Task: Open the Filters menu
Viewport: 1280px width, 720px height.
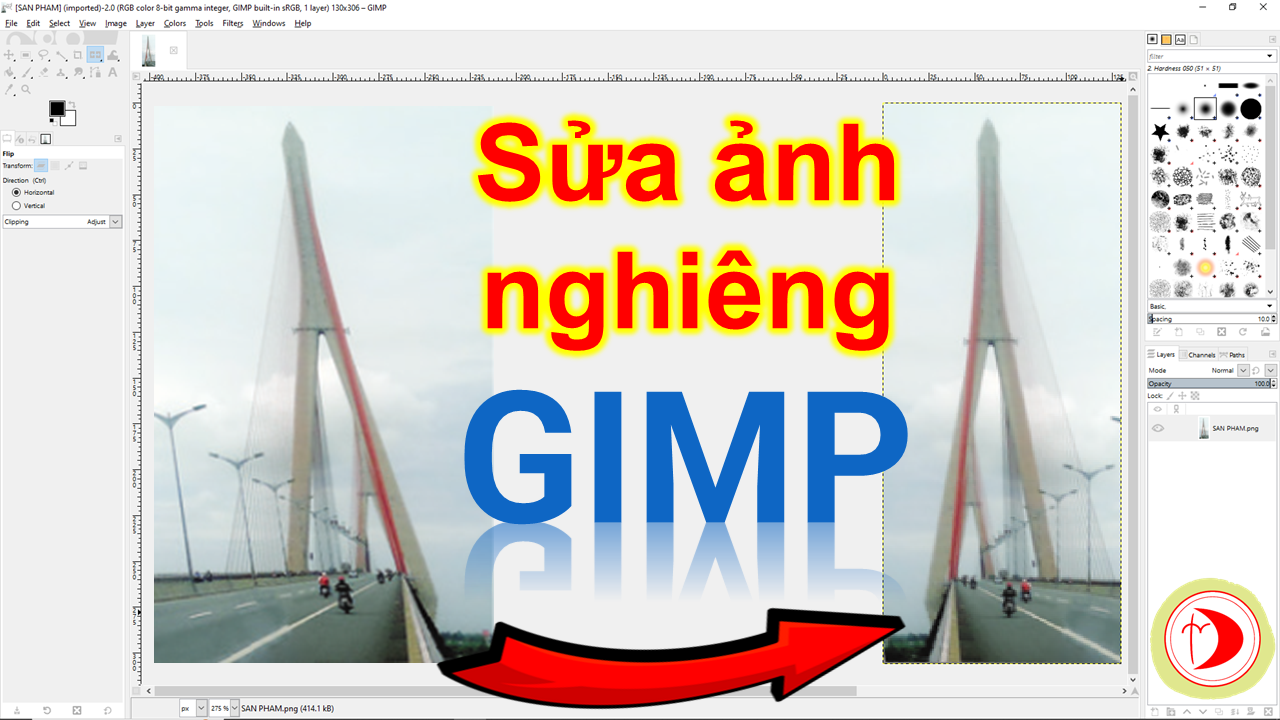Action: (x=233, y=23)
